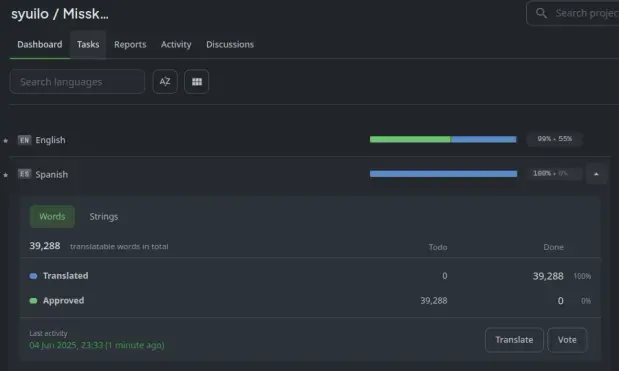Open the Discussions tab
The height and width of the screenshot is (371, 619).
230,45
